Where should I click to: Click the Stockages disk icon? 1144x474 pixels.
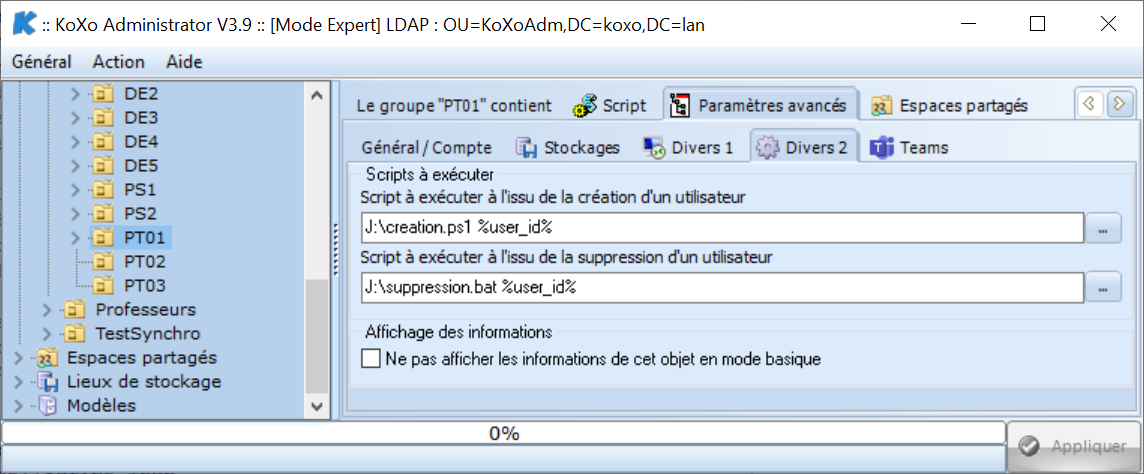click(527, 147)
